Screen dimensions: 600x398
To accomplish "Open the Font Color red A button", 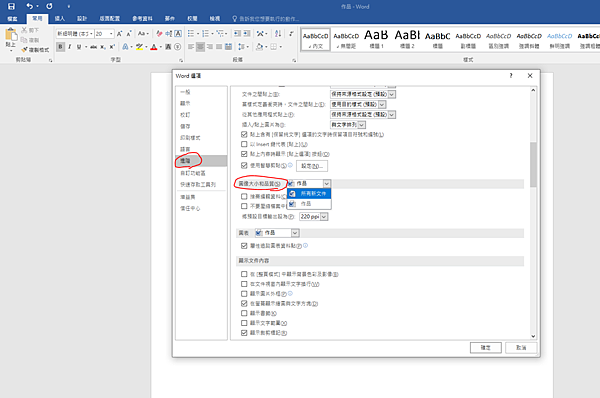I will [x=154, y=47].
